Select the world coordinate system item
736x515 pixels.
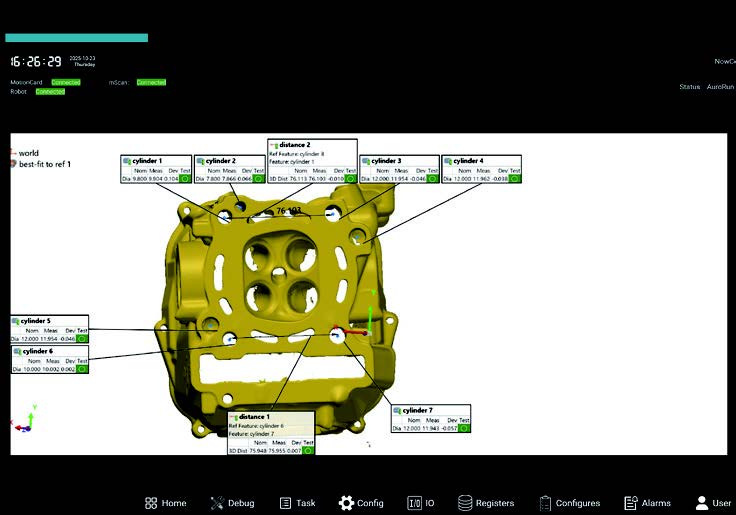[28, 153]
